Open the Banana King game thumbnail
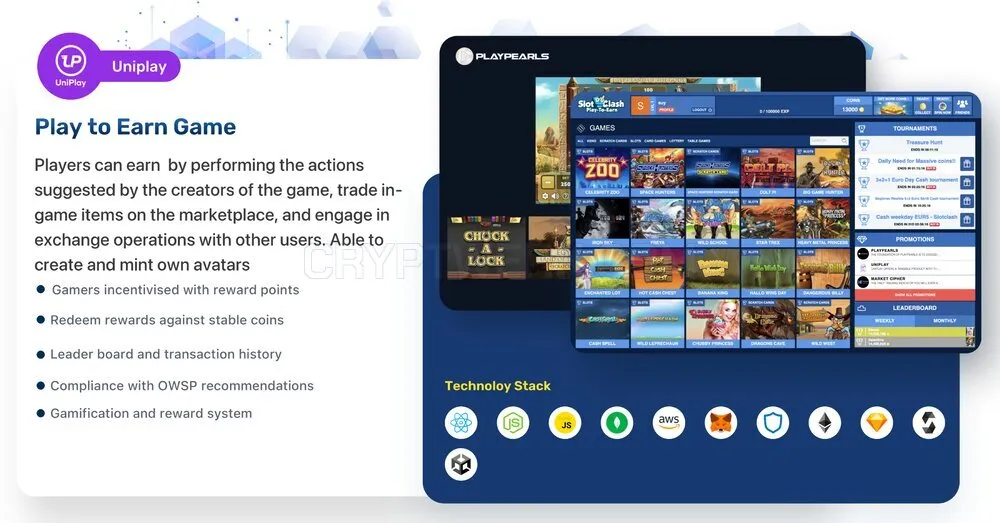Screen dimensions: 1000x523 [x=712, y=272]
